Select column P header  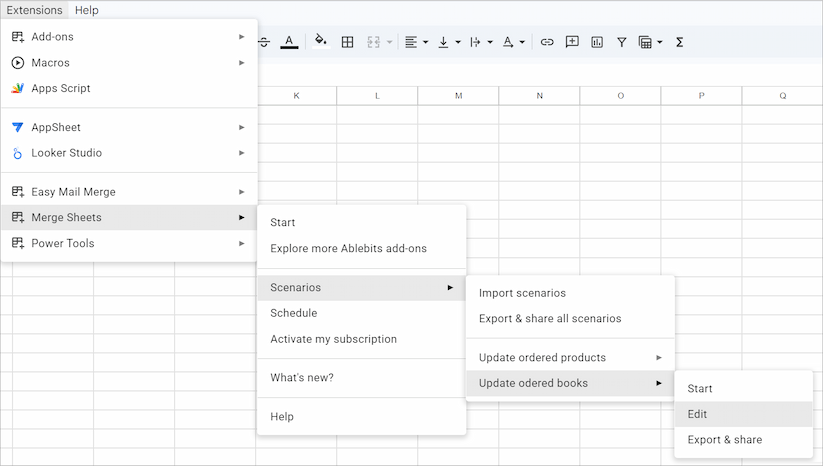pos(701,96)
